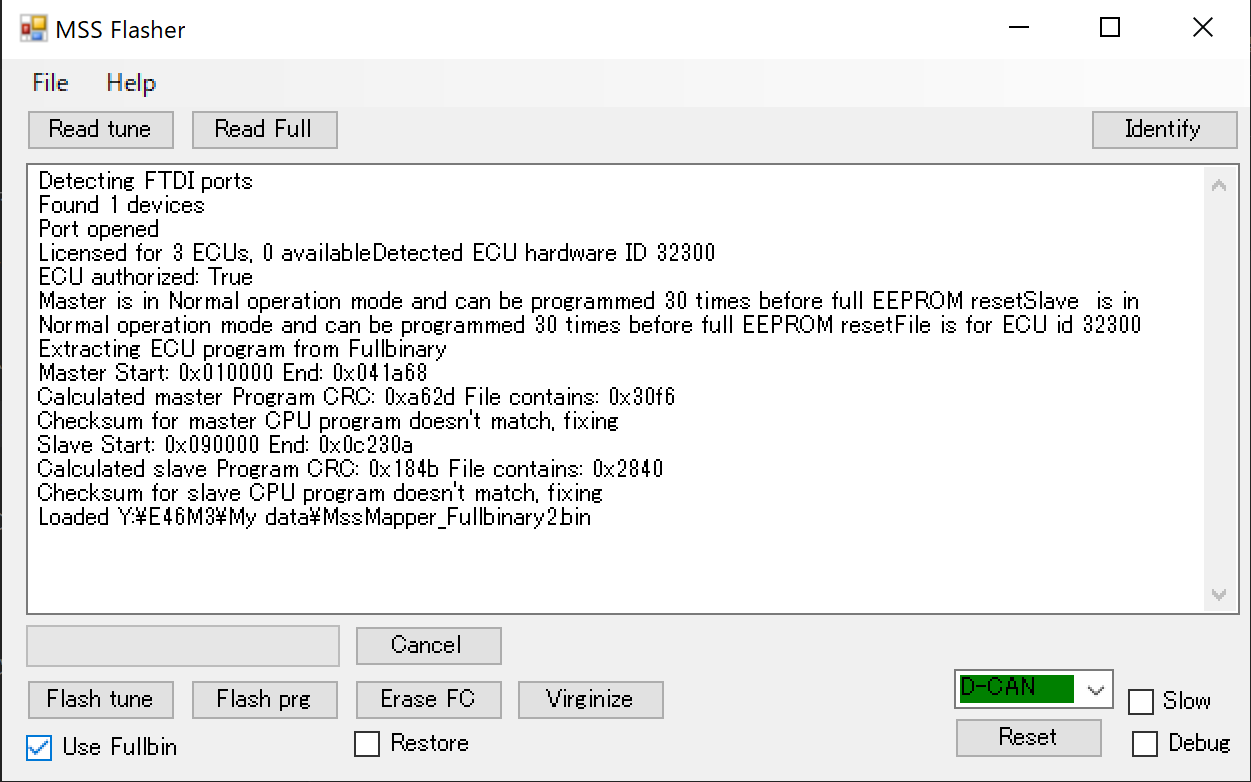Minimize the MSS Flasher window

tap(1016, 28)
